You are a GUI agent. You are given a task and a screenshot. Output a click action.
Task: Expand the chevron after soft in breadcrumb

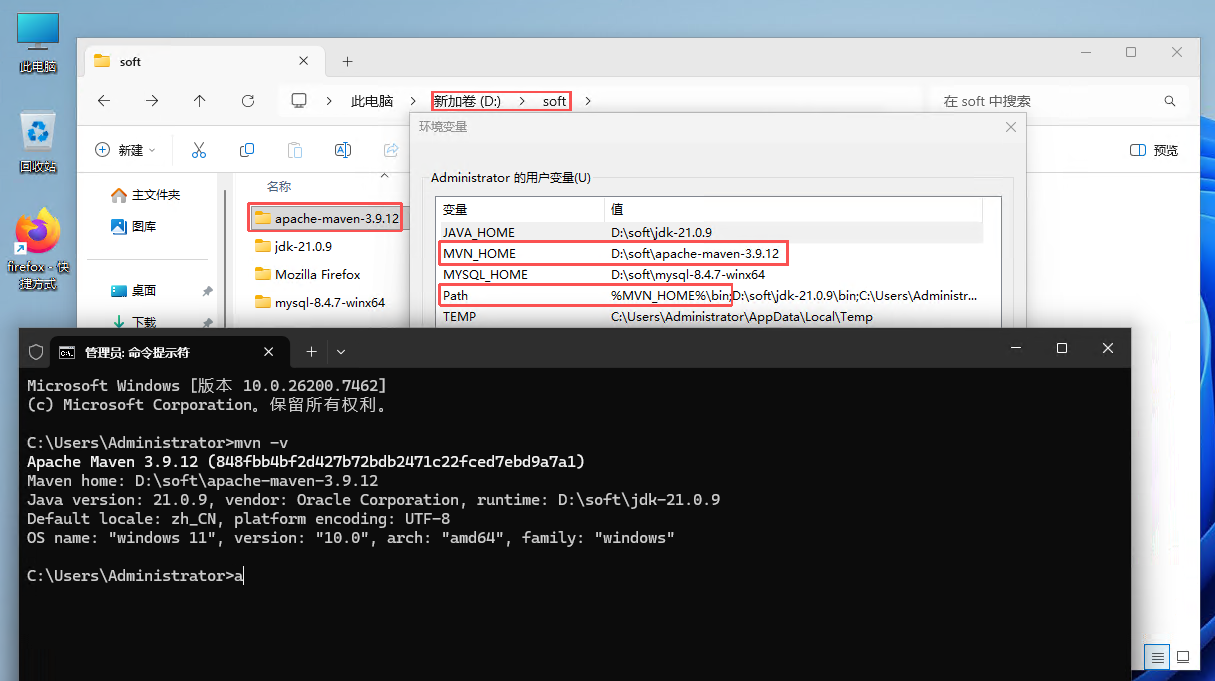588,101
